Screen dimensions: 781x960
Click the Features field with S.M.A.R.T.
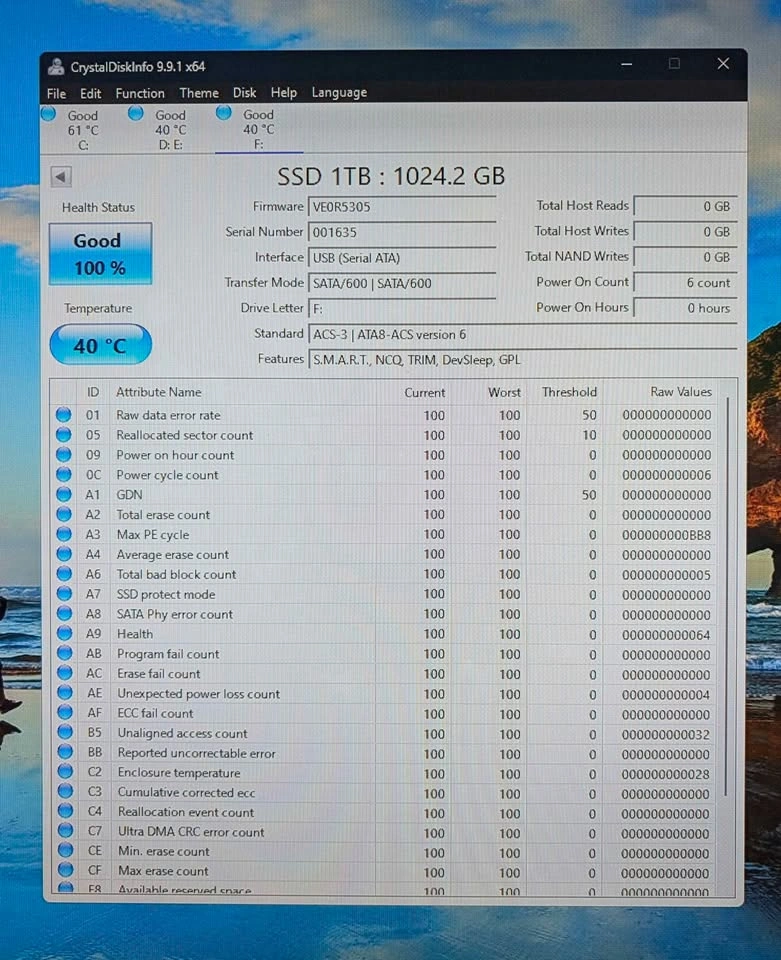[523, 360]
